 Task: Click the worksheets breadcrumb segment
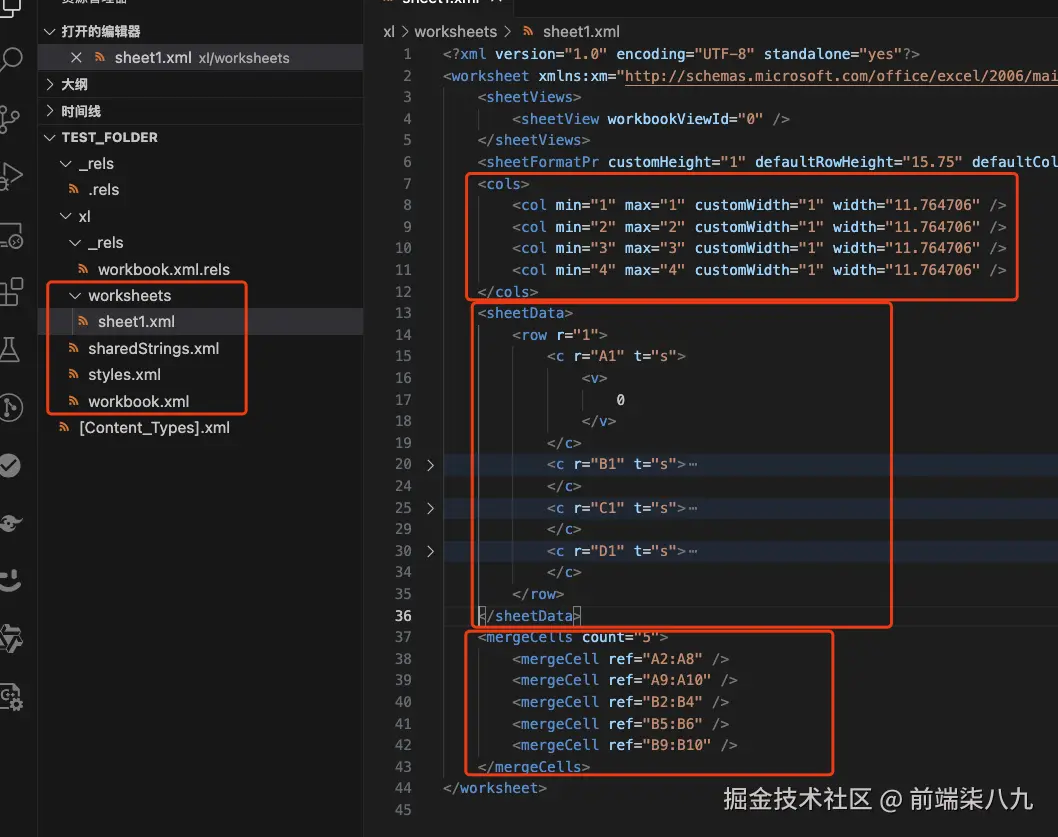tap(455, 32)
